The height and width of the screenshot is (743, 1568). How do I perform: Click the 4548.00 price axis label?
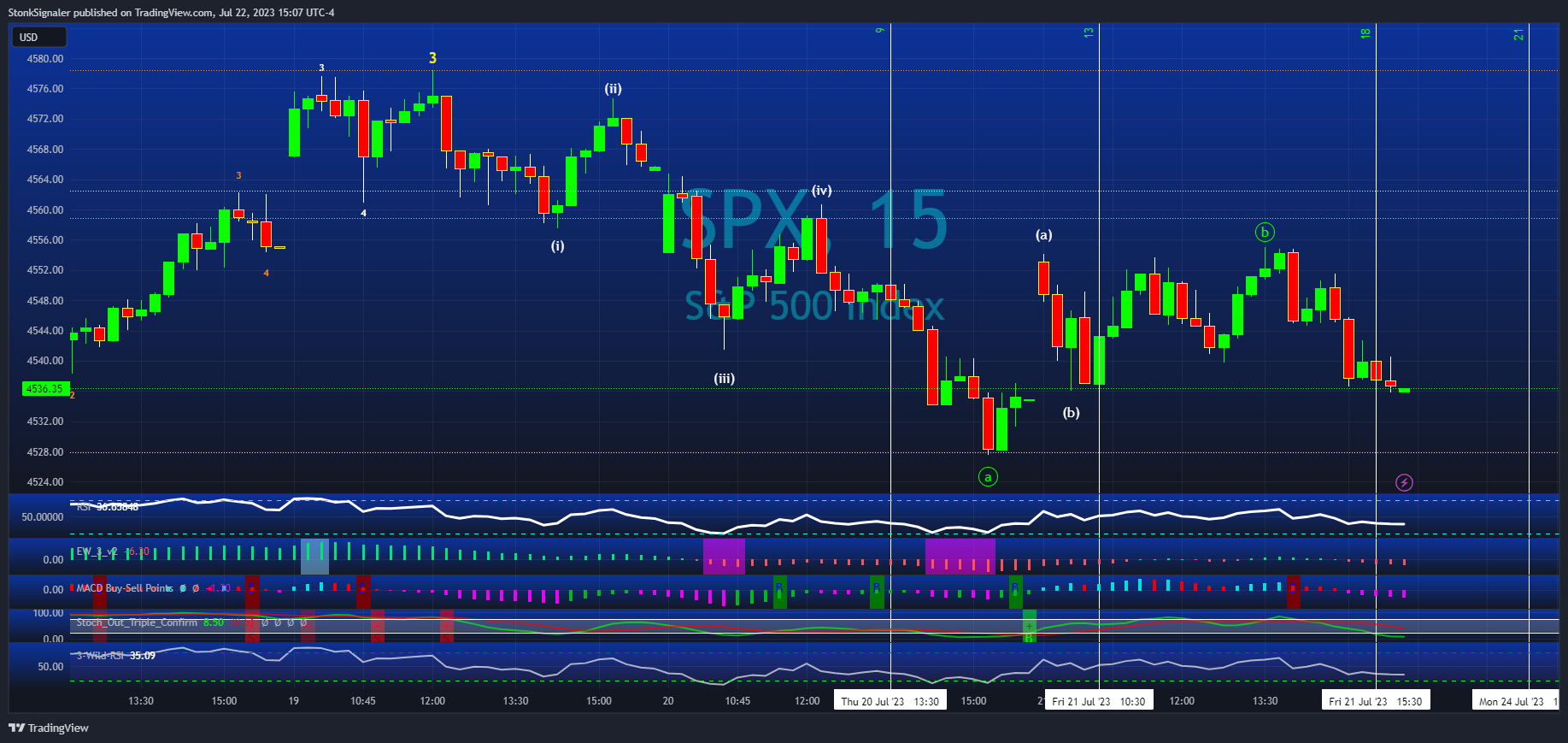(x=45, y=301)
